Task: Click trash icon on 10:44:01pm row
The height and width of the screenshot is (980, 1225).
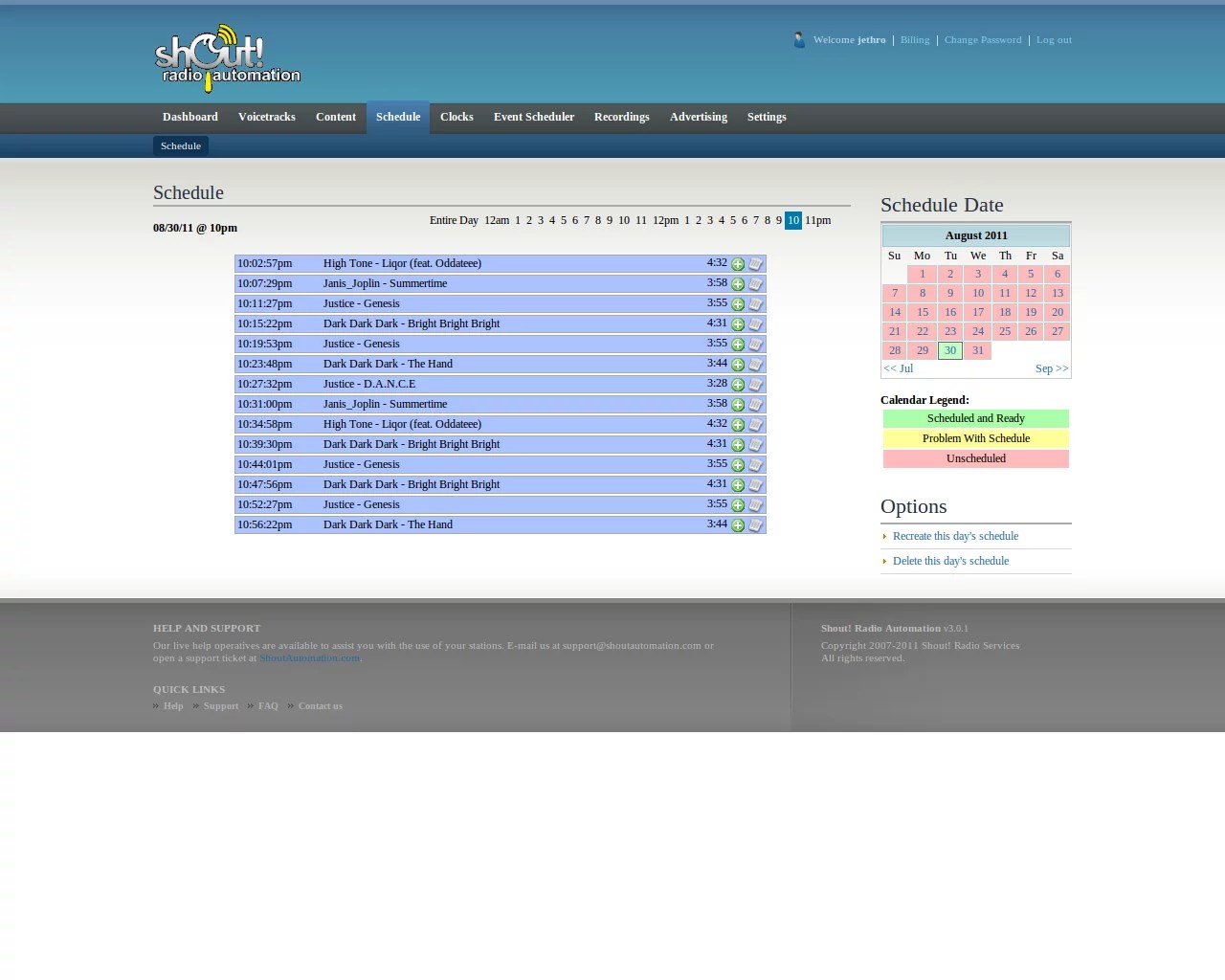Action: 755,465
